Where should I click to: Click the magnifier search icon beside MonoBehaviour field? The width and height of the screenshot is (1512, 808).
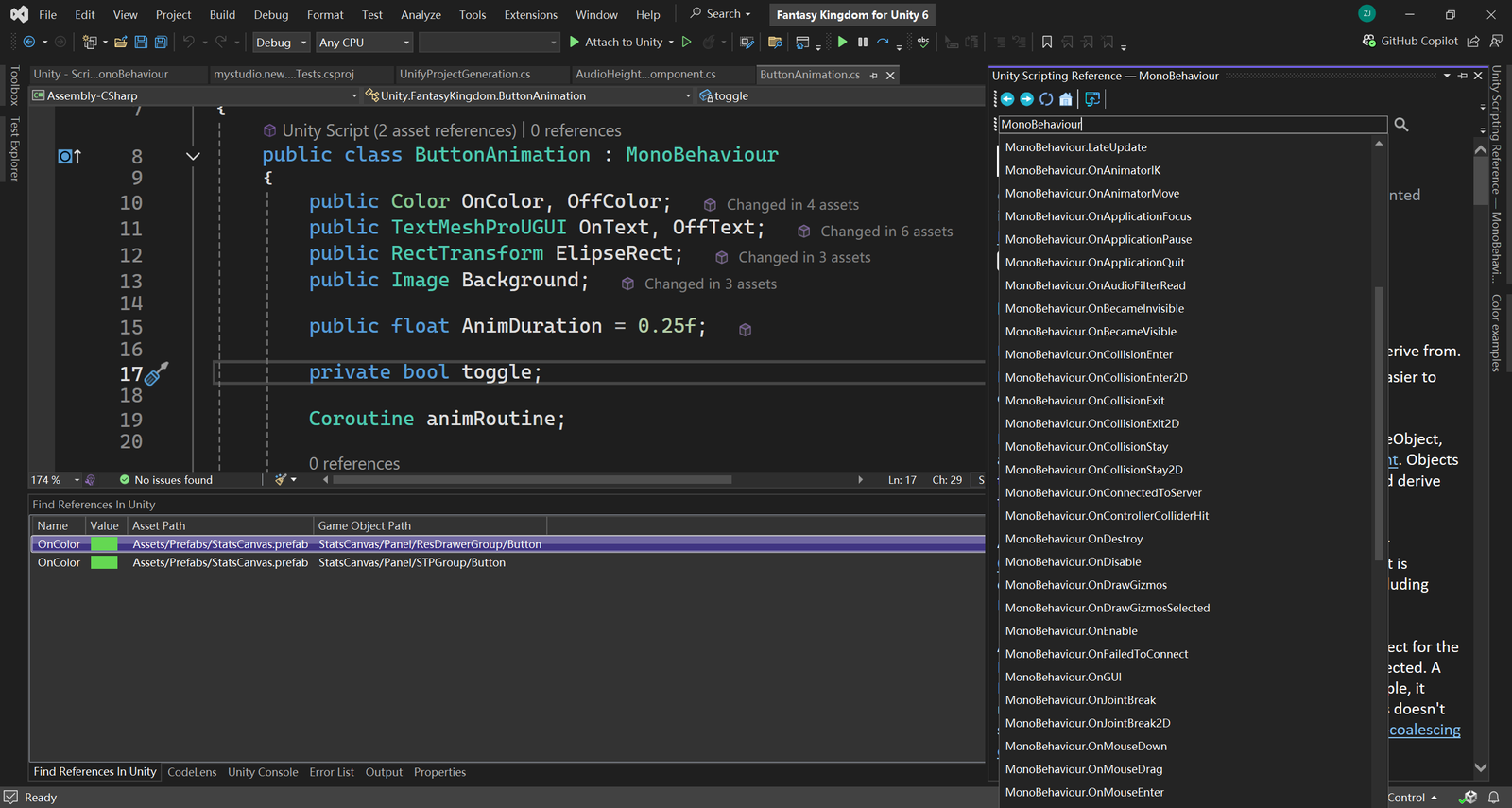[x=1401, y=125]
